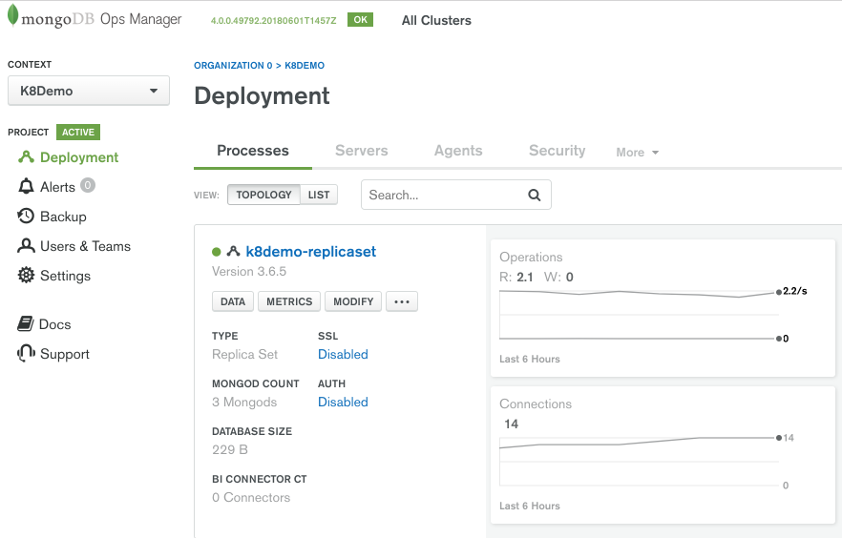Click the DATA button
This screenshot has height=538, width=842.
(x=233, y=301)
